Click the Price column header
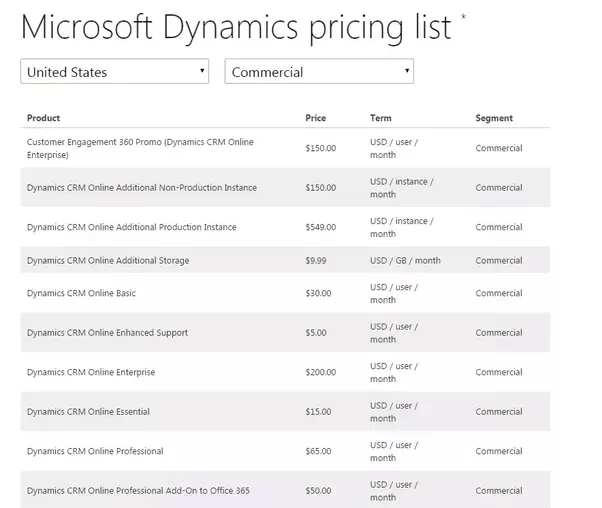 tap(316, 118)
